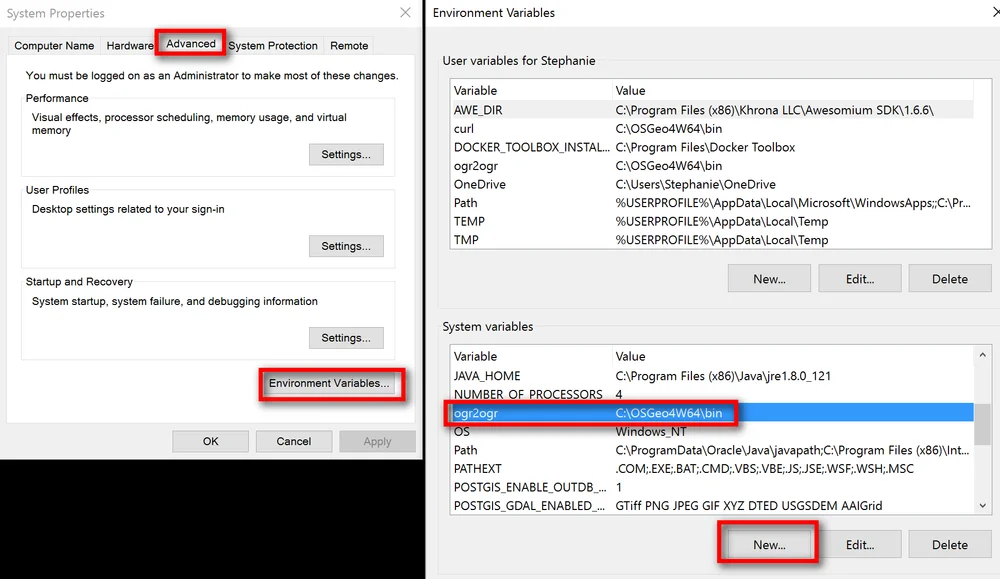This screenshot has width=1000, height=579.
Task: Create a new user variable
Action: click(x=768, y=278)
